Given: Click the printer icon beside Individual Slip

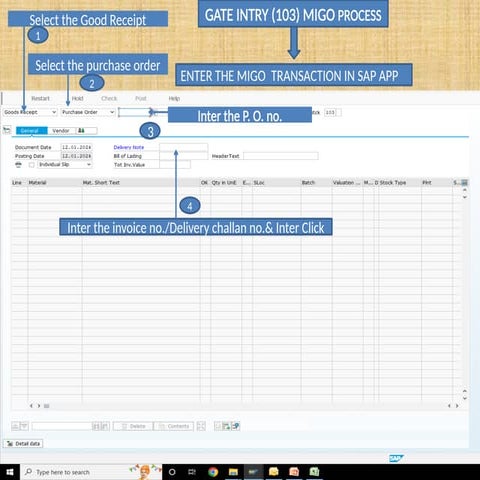Looking at the screenshot, I should 19,165.
